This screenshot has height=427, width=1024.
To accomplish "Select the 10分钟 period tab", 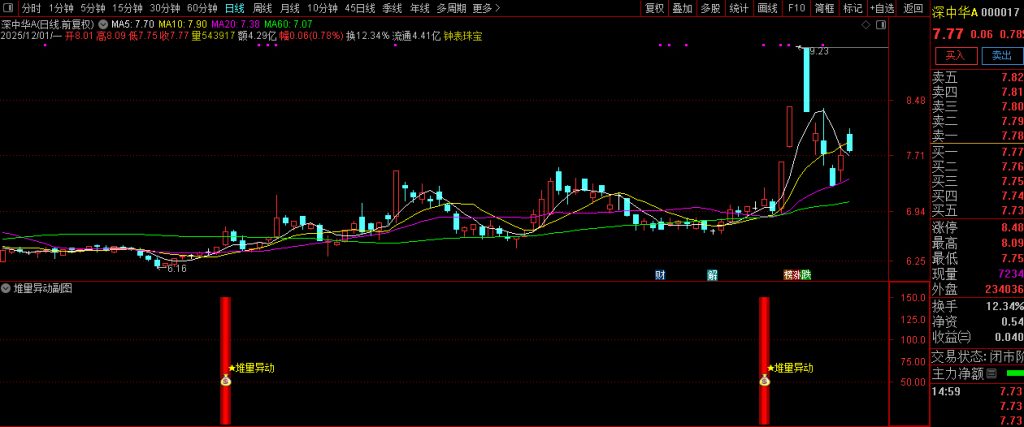I will [322, 8].
